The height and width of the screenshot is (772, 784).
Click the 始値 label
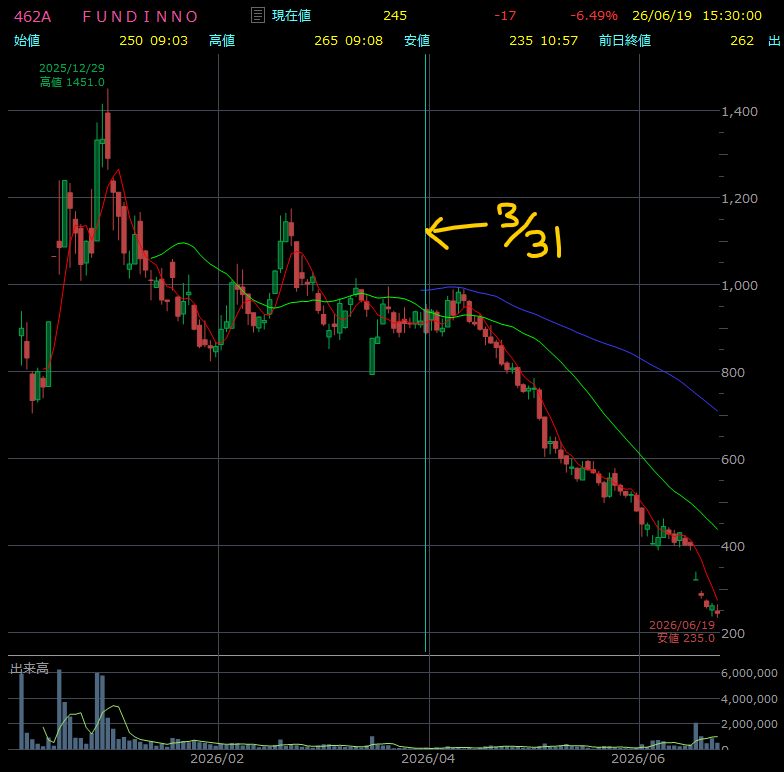tap(27, 40)
